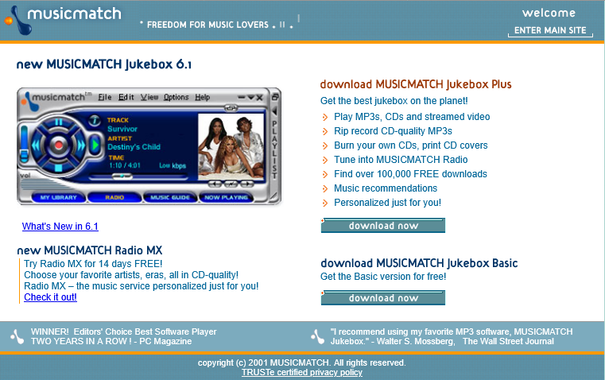This screenshot has height=380, width=605.
Task: Switch to the MY LIBRARY tab
Action: coord(59,198)
